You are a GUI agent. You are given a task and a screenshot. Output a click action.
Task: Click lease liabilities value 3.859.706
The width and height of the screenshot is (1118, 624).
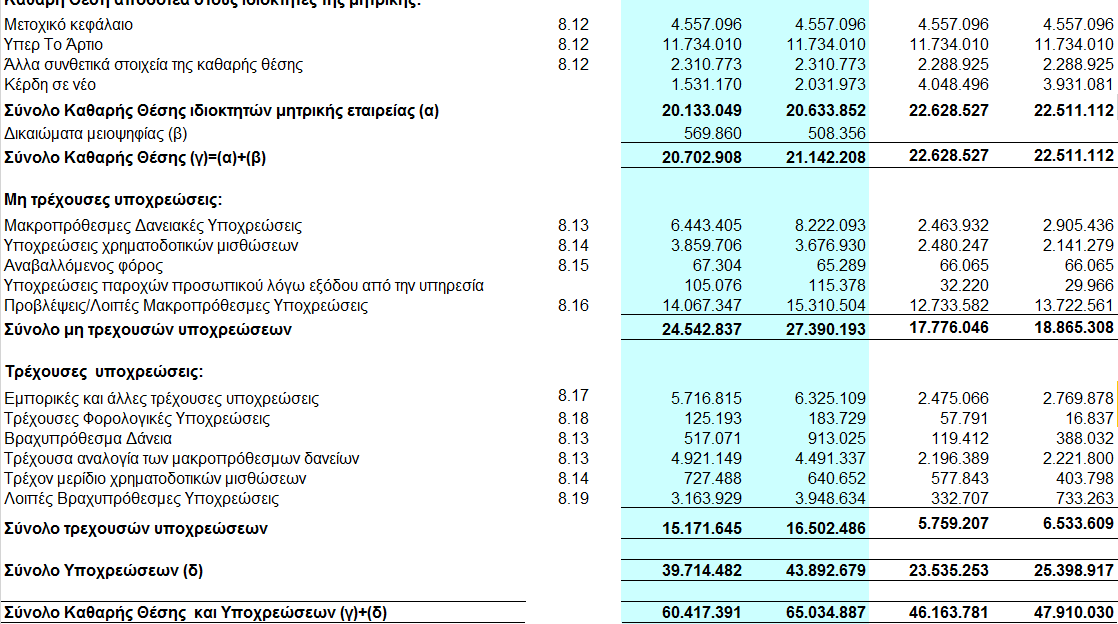[706, 246]
